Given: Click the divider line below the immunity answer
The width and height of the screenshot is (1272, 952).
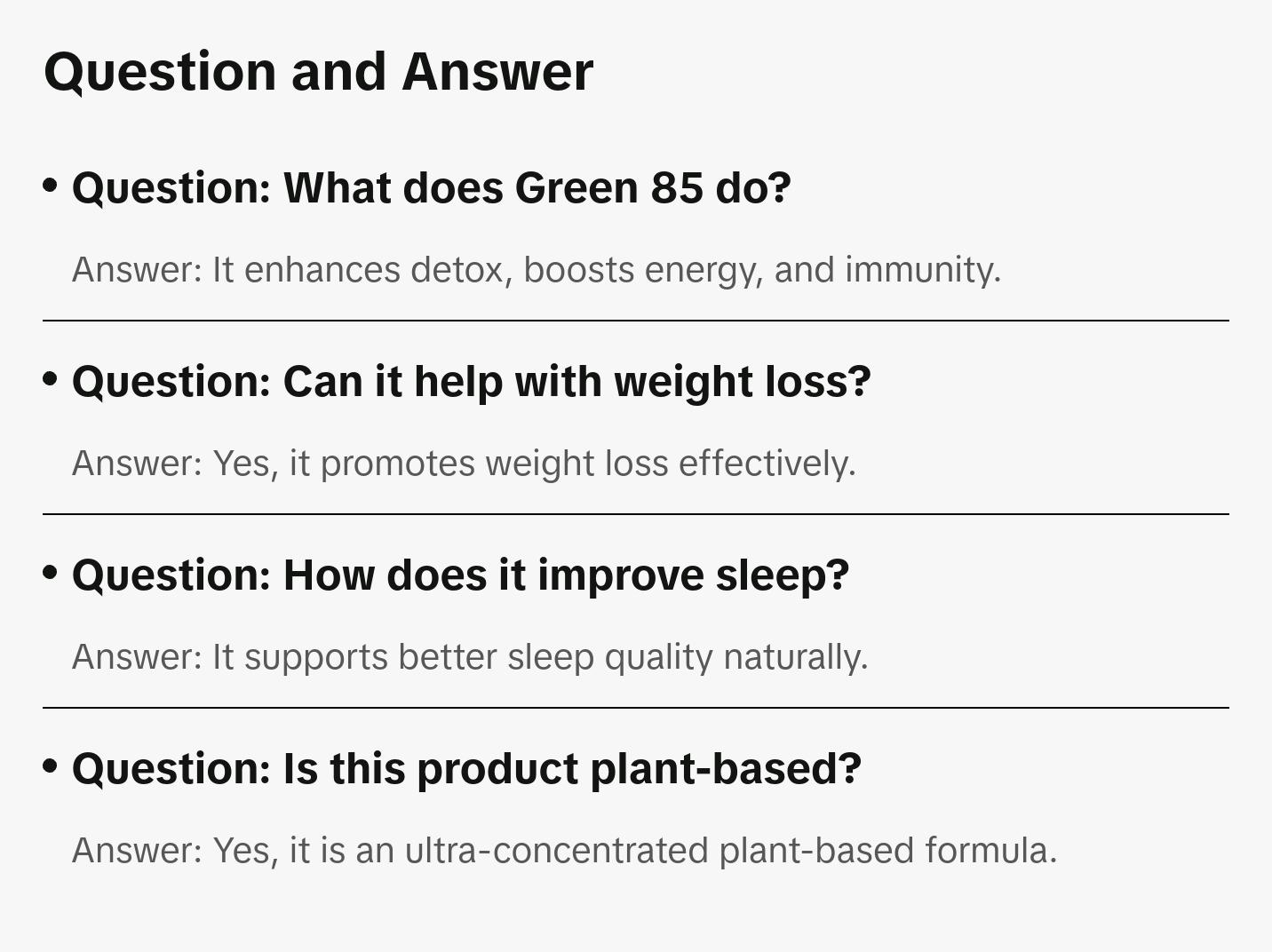Looking at the screenshot, I should tap(635, 321).
